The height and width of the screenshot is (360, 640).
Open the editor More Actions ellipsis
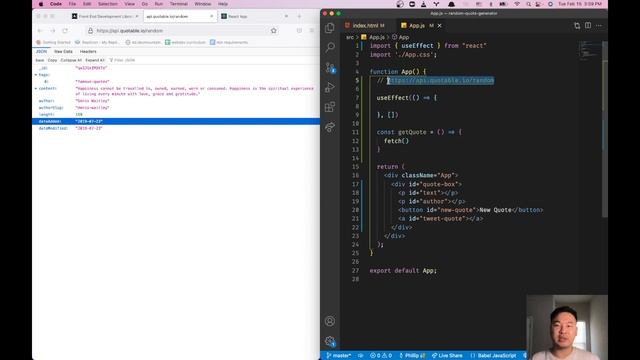(599, 26)
